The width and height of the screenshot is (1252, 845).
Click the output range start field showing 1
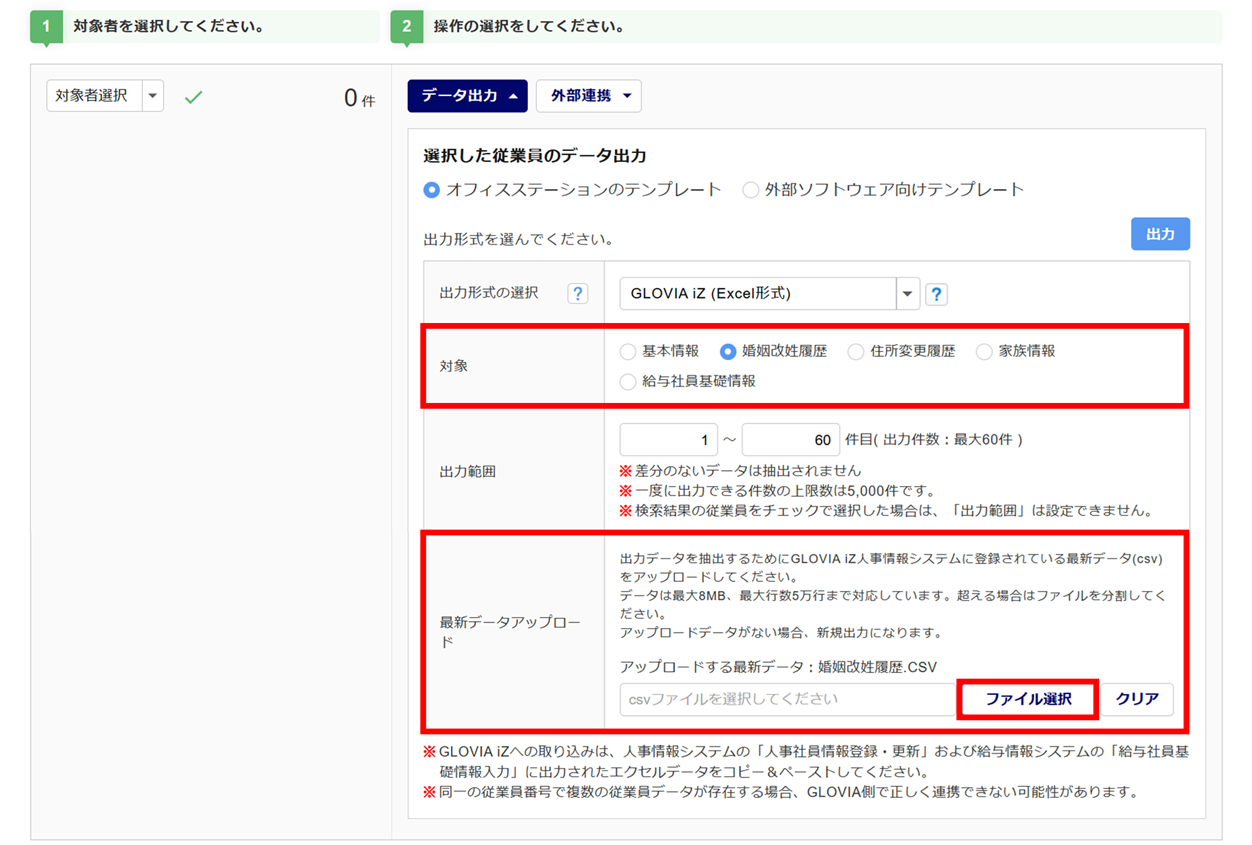pos(669,440)
